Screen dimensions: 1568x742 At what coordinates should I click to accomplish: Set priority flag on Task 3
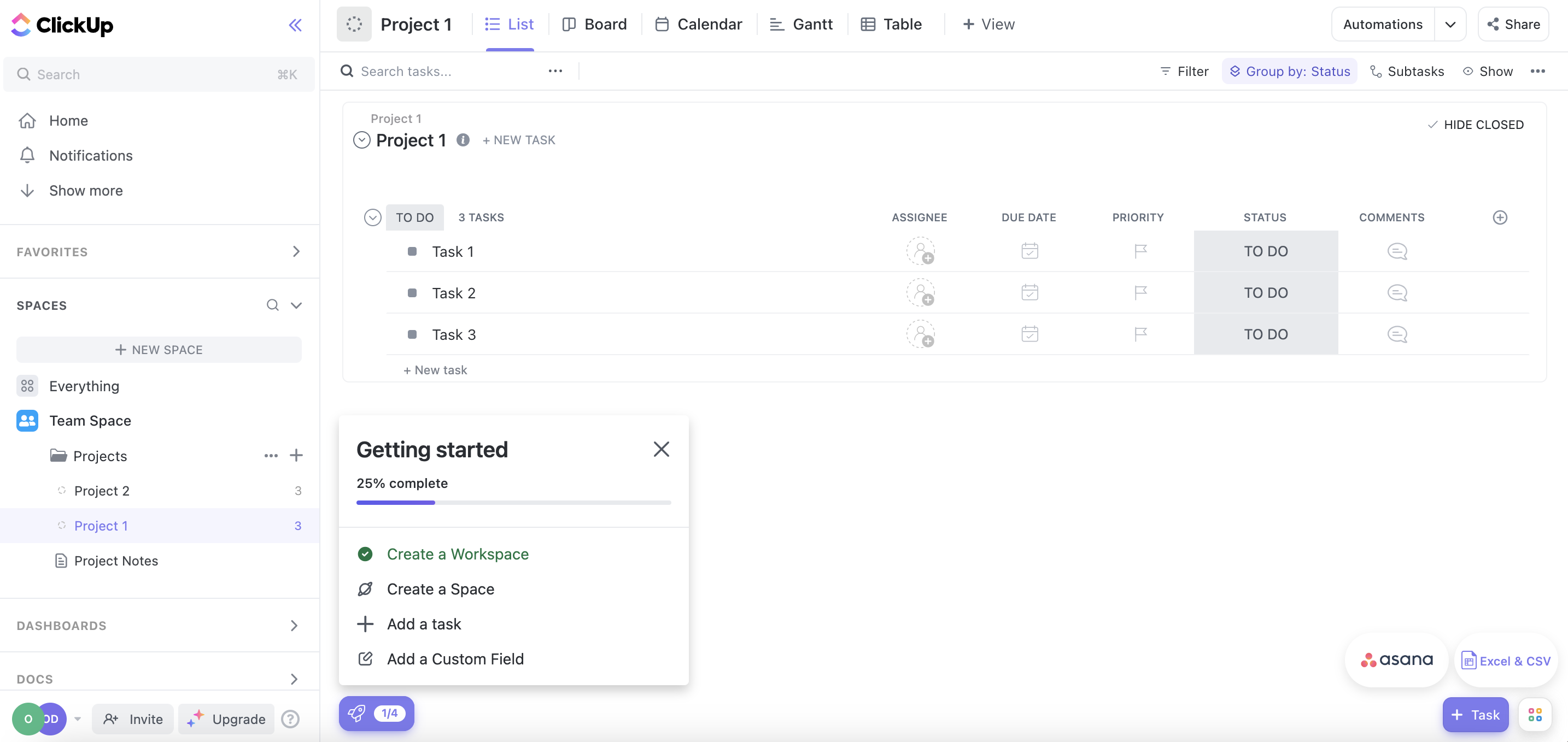coord(1140,334)
